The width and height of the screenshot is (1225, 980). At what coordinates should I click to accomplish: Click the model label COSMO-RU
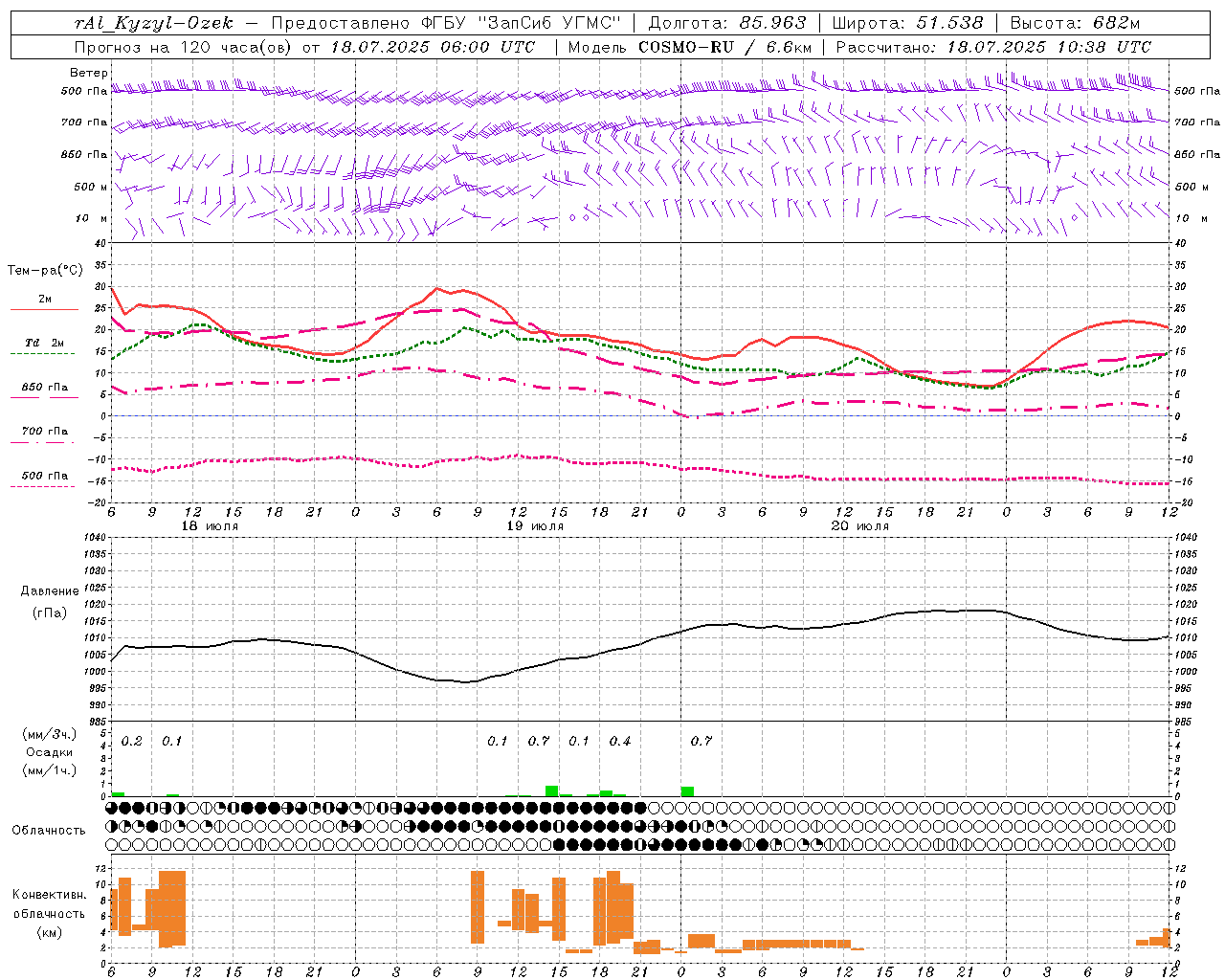(684, 47)
